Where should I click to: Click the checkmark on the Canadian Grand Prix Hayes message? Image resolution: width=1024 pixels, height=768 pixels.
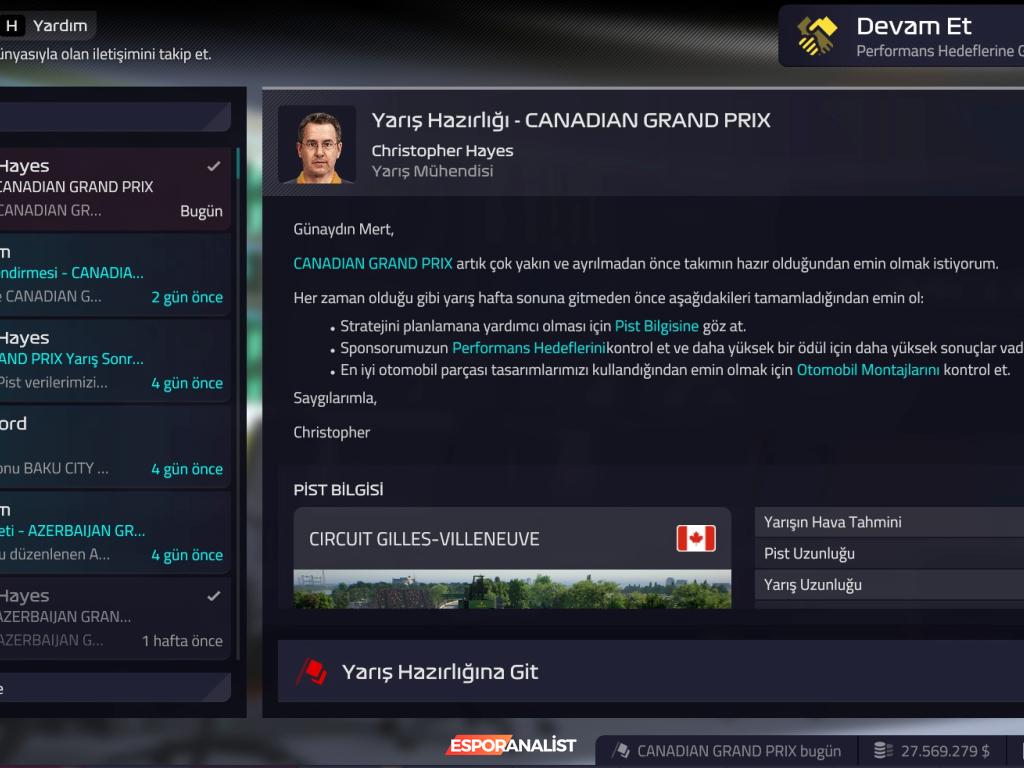coord(214,167)
